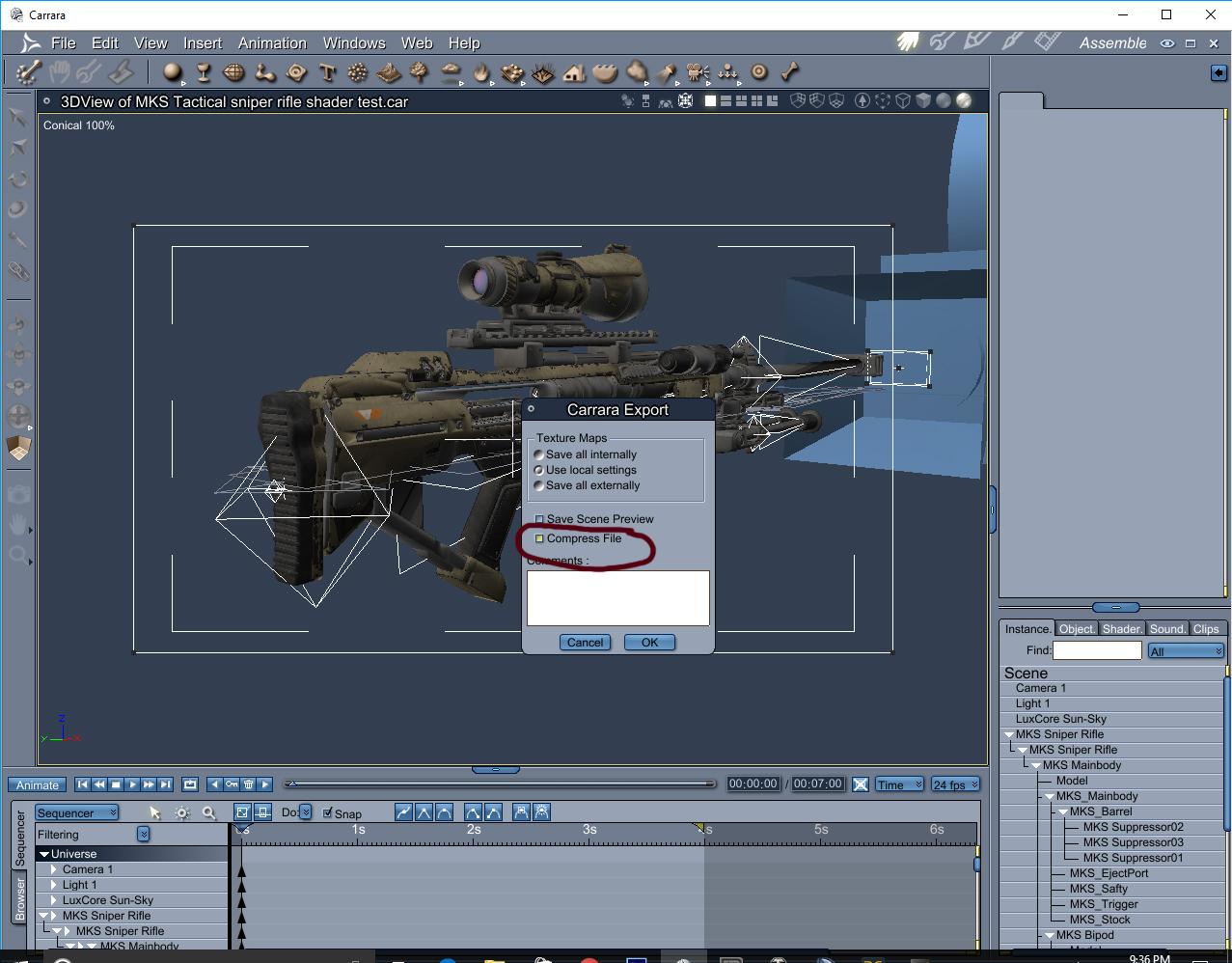Insert a camera using the camera icon
Image resolution: width=1232 pixels, height=963 pixels.
(697, 72)
